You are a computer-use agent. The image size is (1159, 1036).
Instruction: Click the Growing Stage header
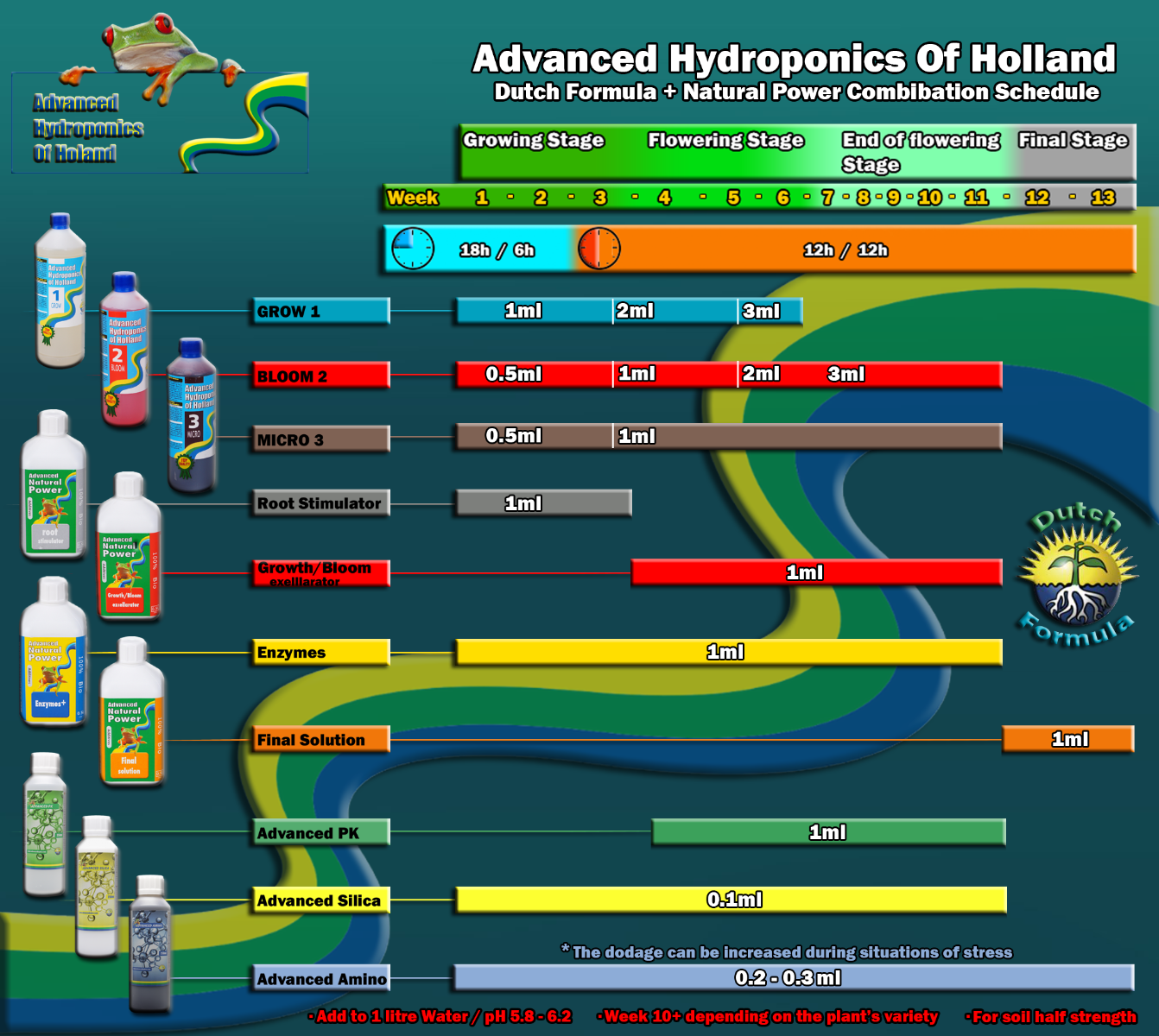534,140
